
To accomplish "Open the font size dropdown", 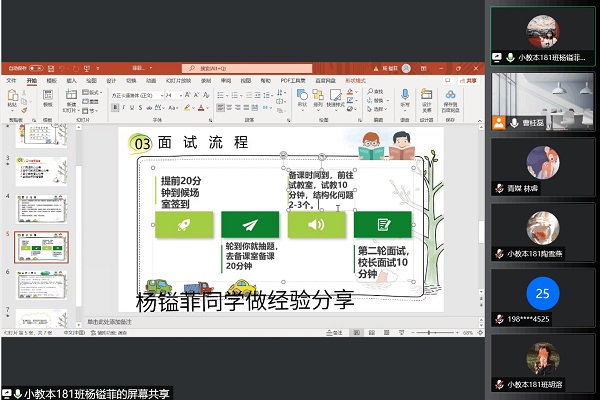I will (x=170, y=95).
